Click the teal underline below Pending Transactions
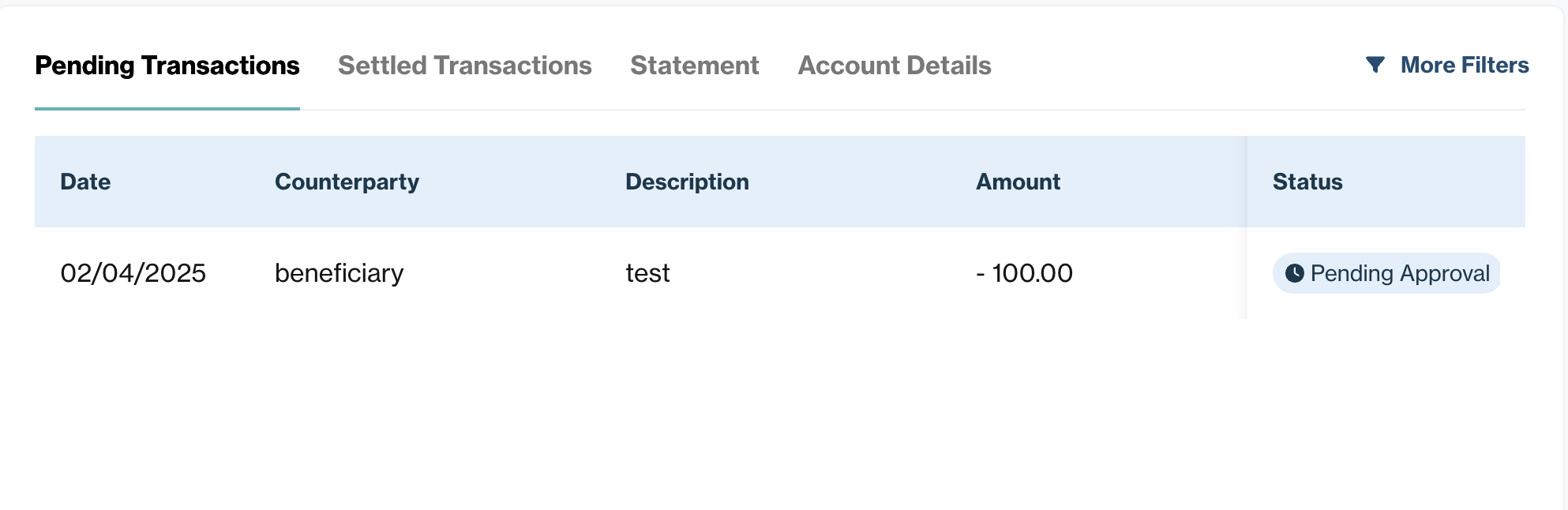Screen dimensions: 1568x510 [x=167, y=108]
